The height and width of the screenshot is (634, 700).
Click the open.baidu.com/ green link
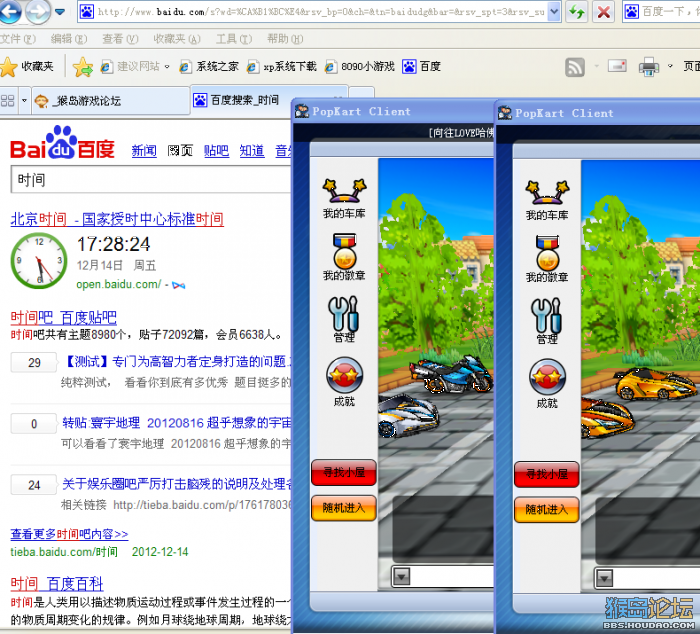(119, 284)
